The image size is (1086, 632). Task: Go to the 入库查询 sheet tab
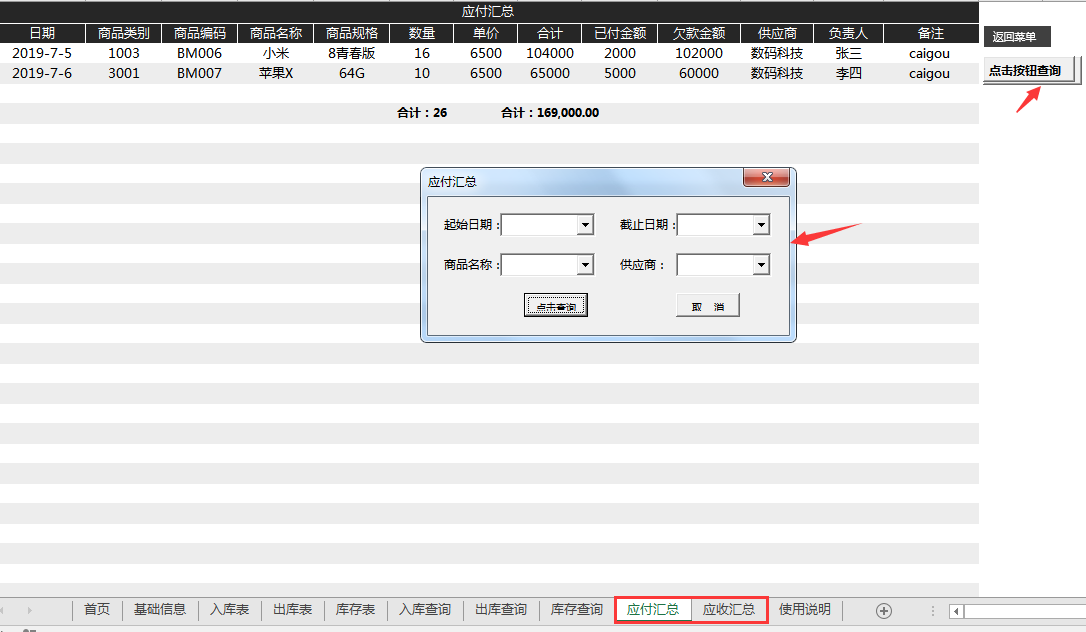pos(425,610)
